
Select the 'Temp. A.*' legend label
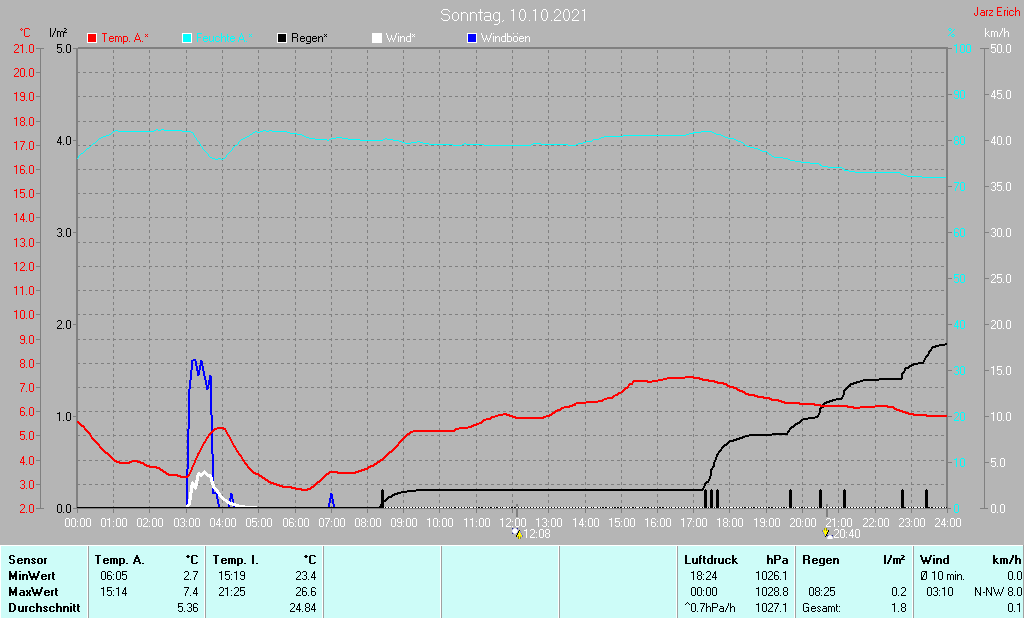125,39
